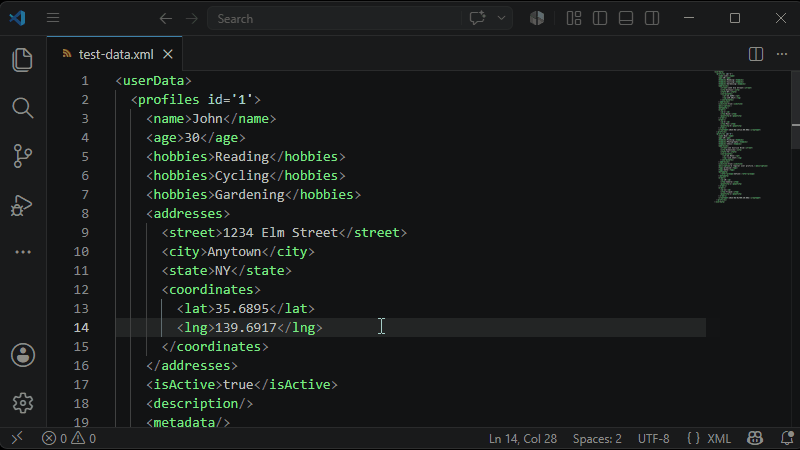Click the closing coordinates tag
The height and width of the screenshot is (450, 800).
pos(215,347)
